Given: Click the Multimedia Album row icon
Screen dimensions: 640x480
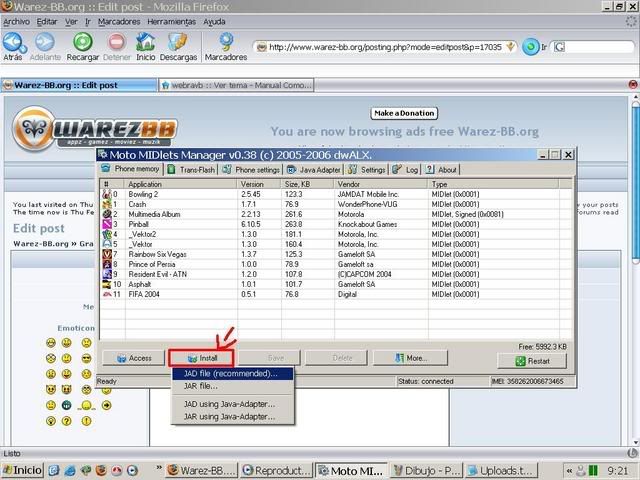Looking at the screenshot, I should point(107,214).
